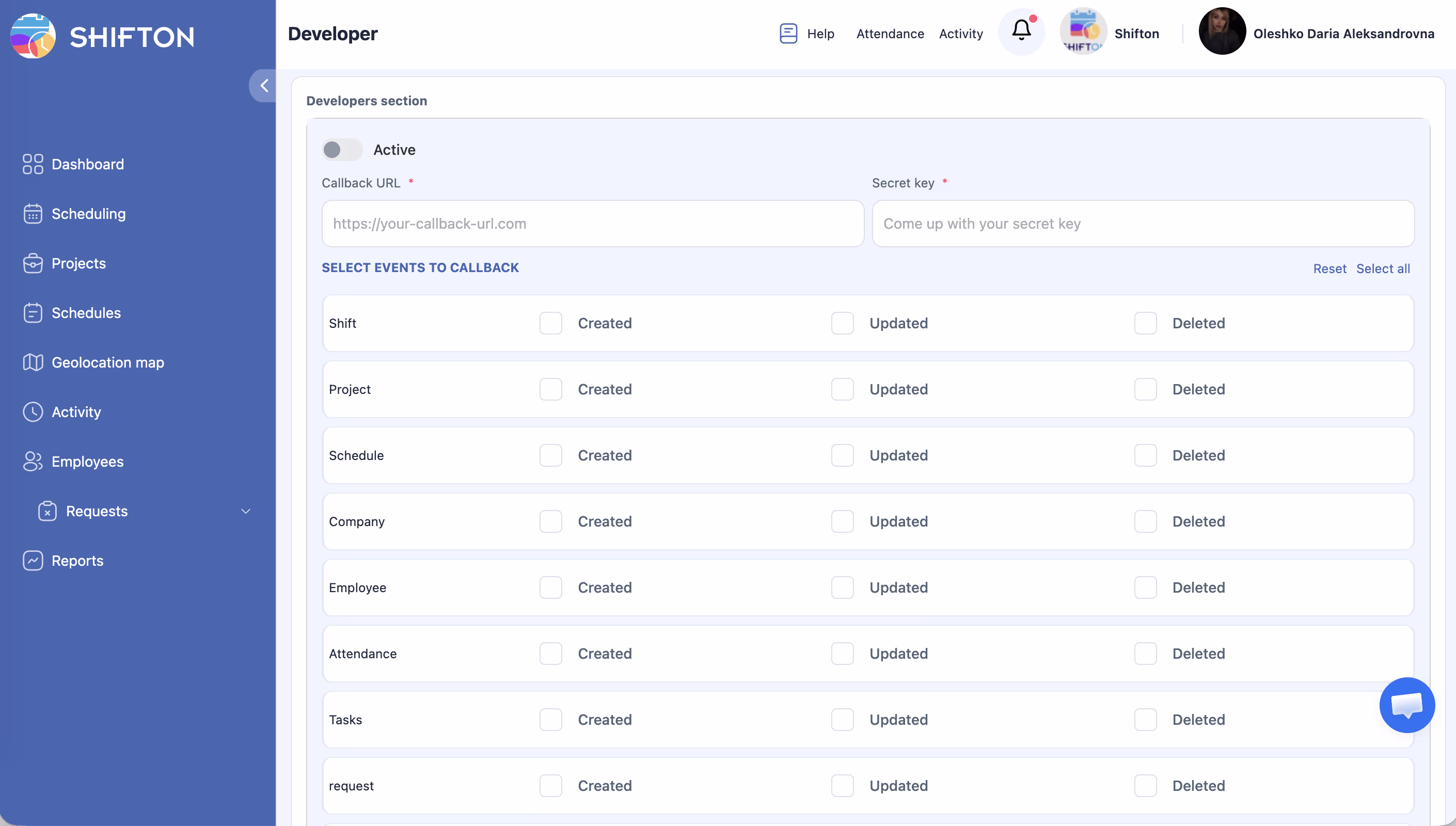Open Geolocation map sidebar icon
The width and height of the screenshot is (1456, 826).
click(33, 362)
